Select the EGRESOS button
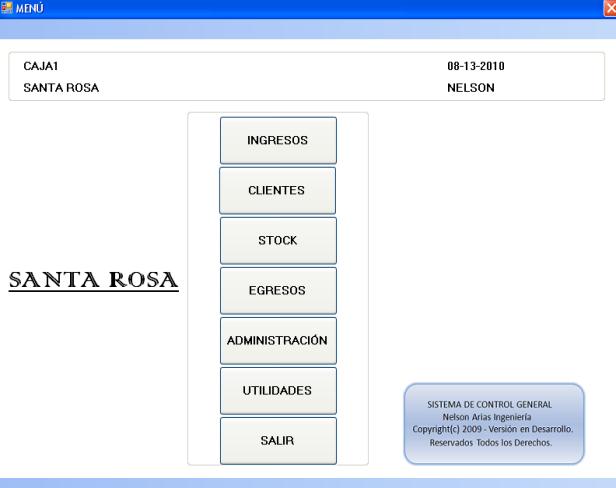 pos(277,290)
